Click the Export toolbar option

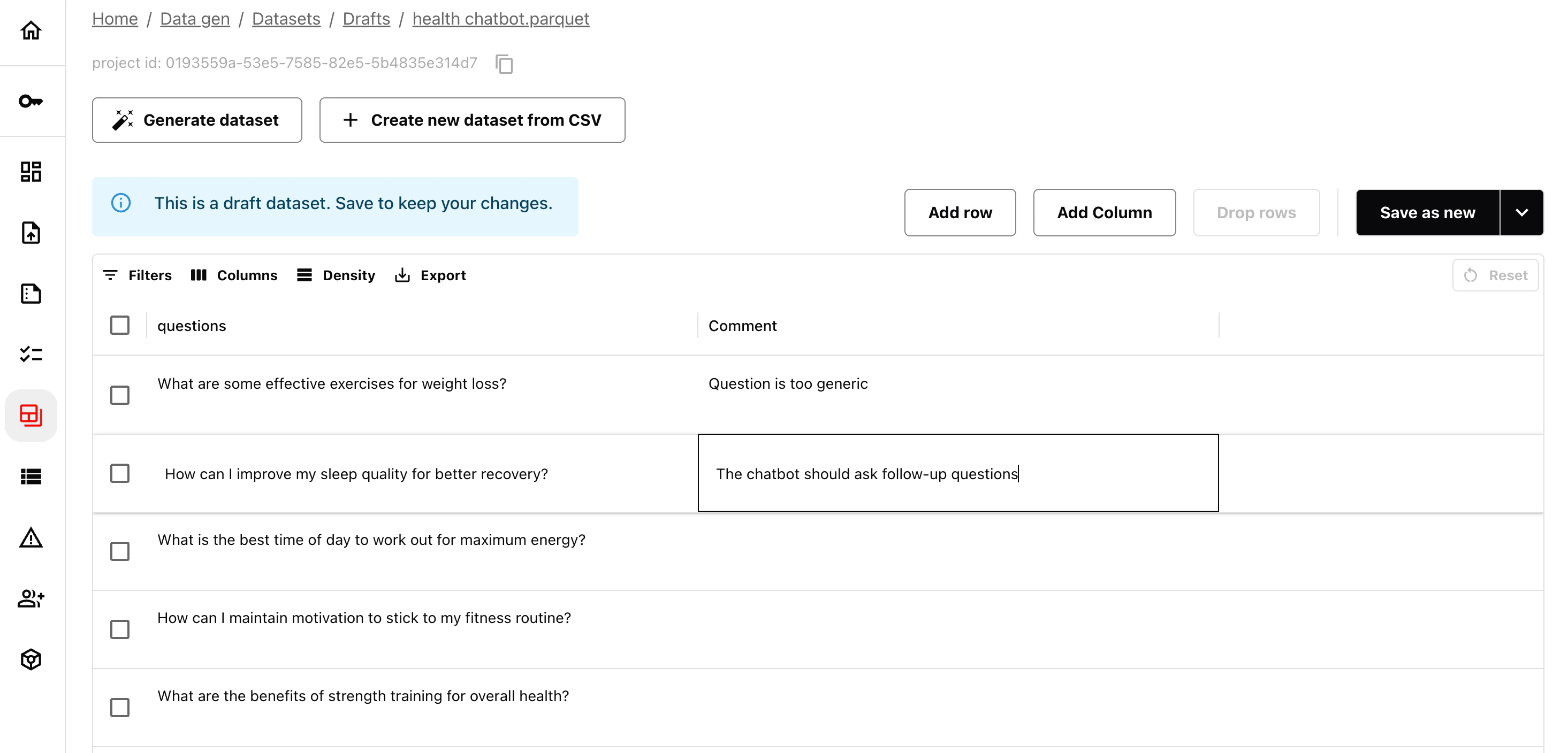(x=430, y=275)
